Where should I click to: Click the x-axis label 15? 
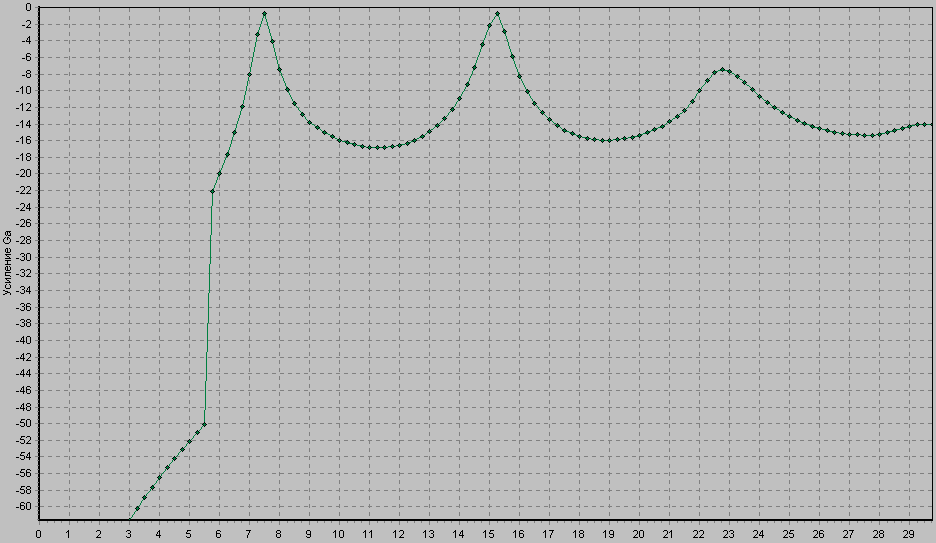488,534
